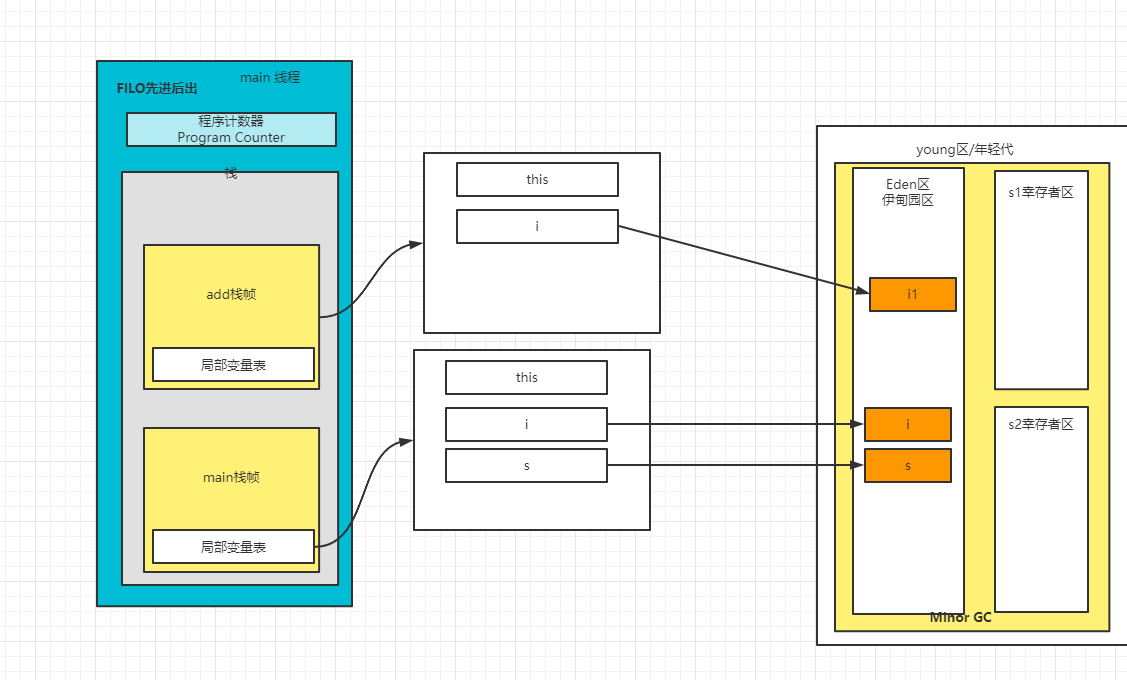The width and height of the screenshot is (1127, 680).
Task: Select the orange i1 object in Eden
Action: [x=913, y=294]
